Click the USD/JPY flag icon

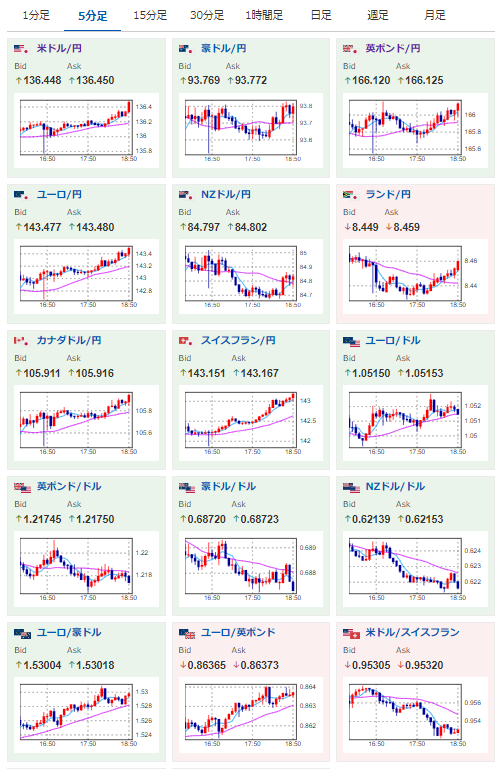pos(22,49)
